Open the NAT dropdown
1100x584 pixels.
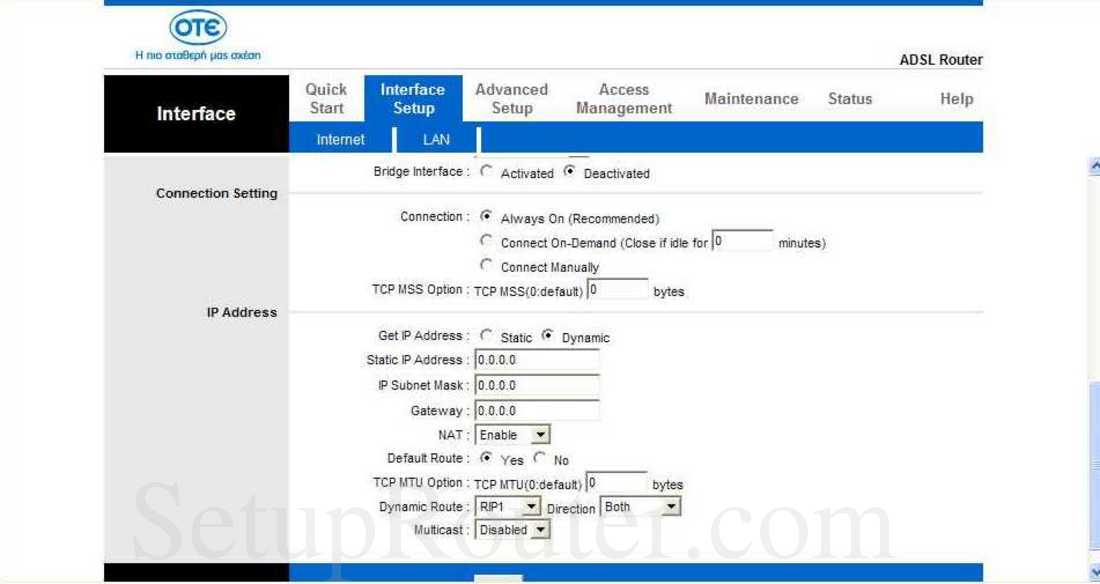[x=512, y=434]
